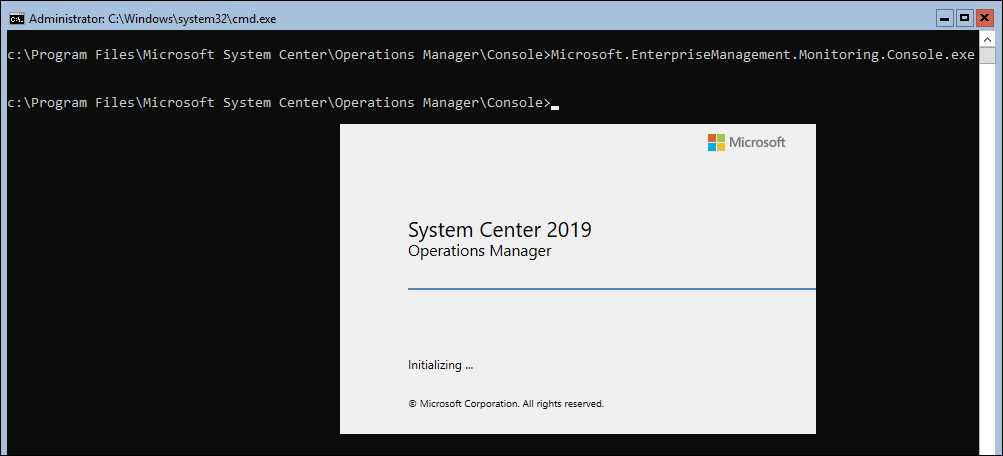Image resolution: width=1003 pixels, height=456 pixels.
Task: Click the Administrator cmd.exe title bar text
Action: [x=152, y=19]
